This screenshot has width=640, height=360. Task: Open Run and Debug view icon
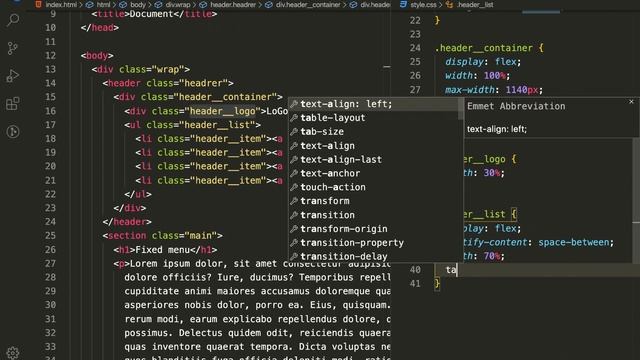point(13,76)
